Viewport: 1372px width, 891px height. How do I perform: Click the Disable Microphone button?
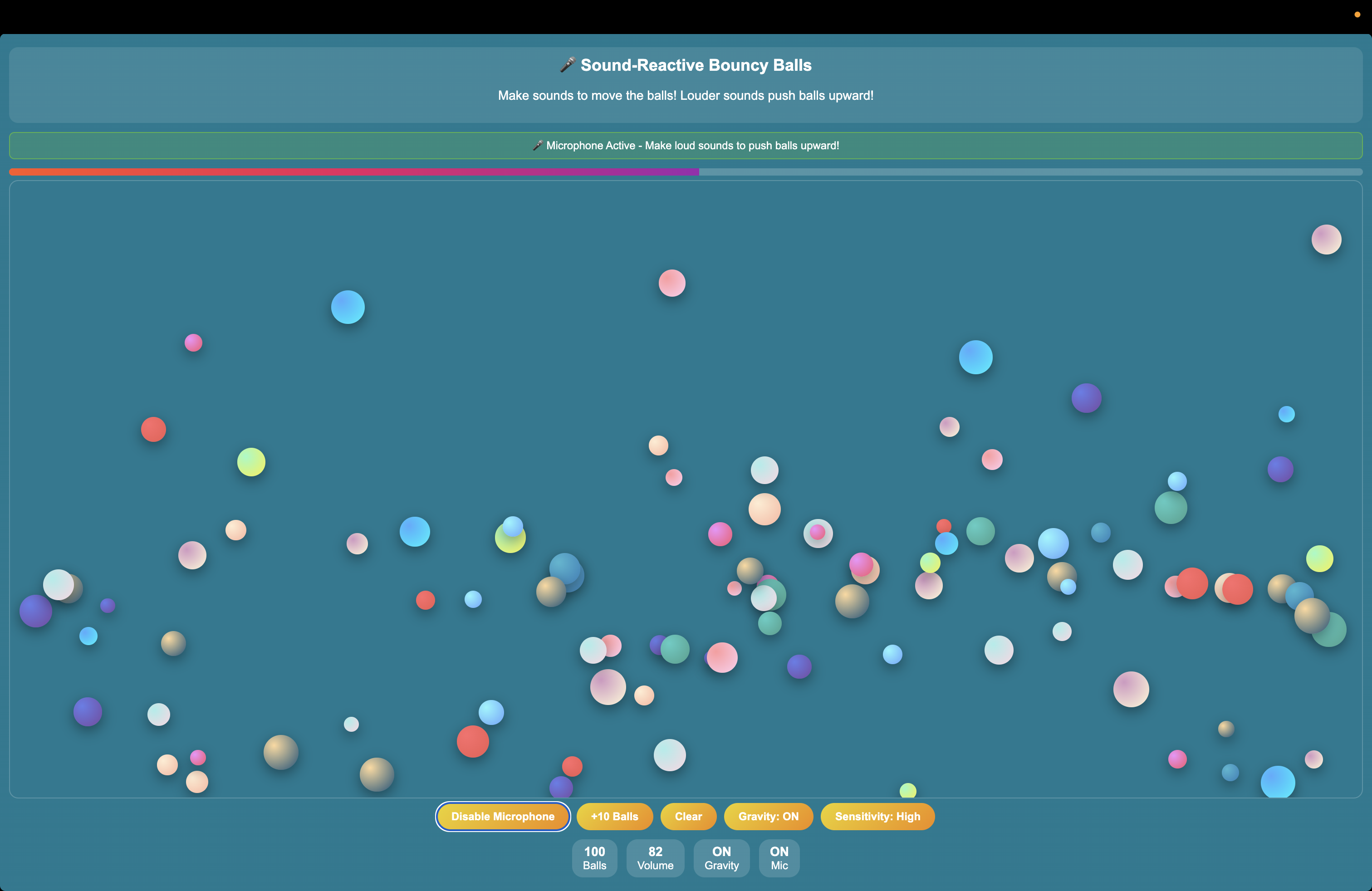coord(503,816)
